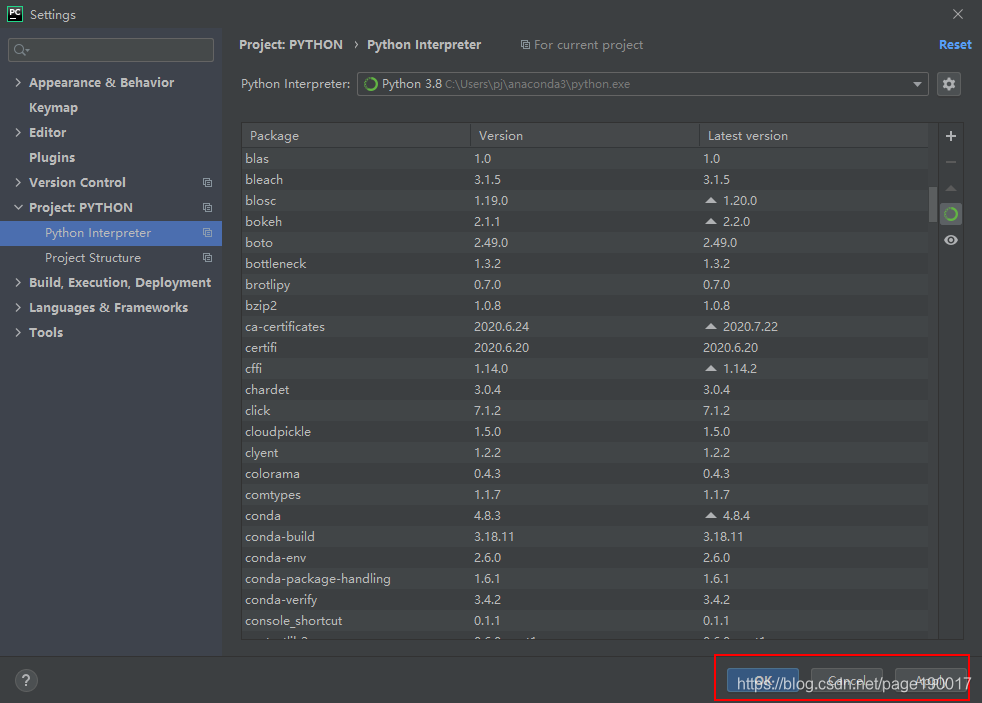Screen dimensions: 982x703
Task: Click the copy icon beside Project: PYTHON
Action: pos(207,208)
